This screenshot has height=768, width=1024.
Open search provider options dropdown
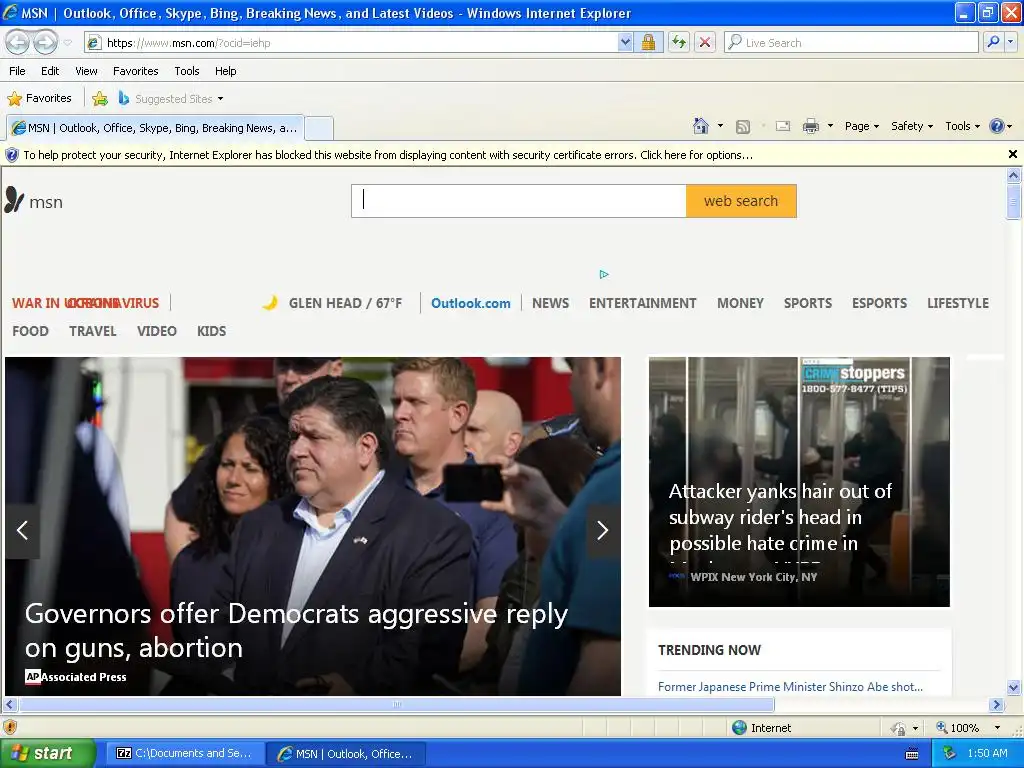[x=1010, y=42]
